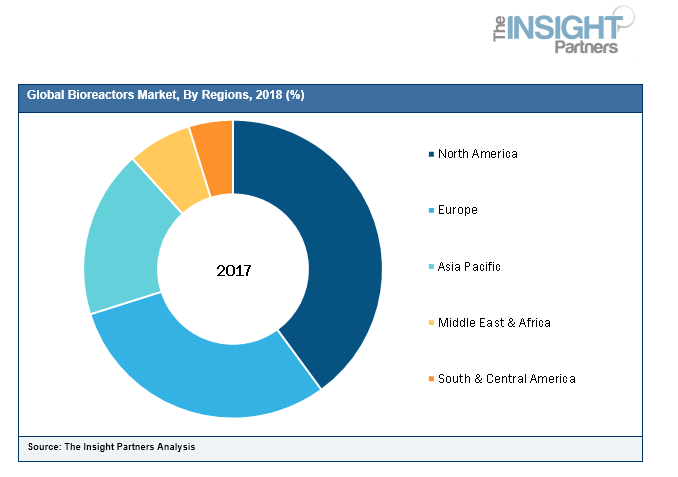The image size is (678, 477).
Task: Select the Middle East & Africa yellow segment
Action: tap(175, 166)
